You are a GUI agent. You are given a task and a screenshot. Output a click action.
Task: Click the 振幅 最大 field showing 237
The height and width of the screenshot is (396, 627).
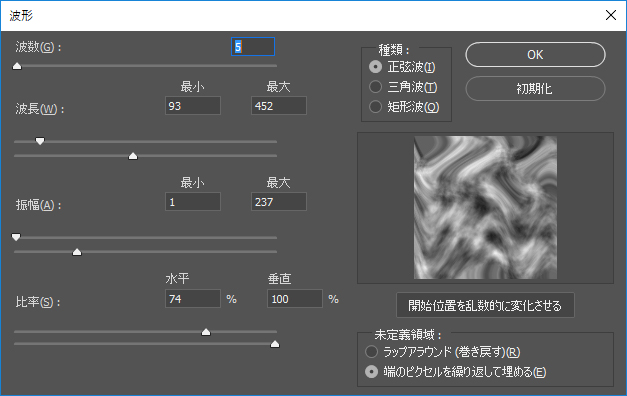(279, 202)
